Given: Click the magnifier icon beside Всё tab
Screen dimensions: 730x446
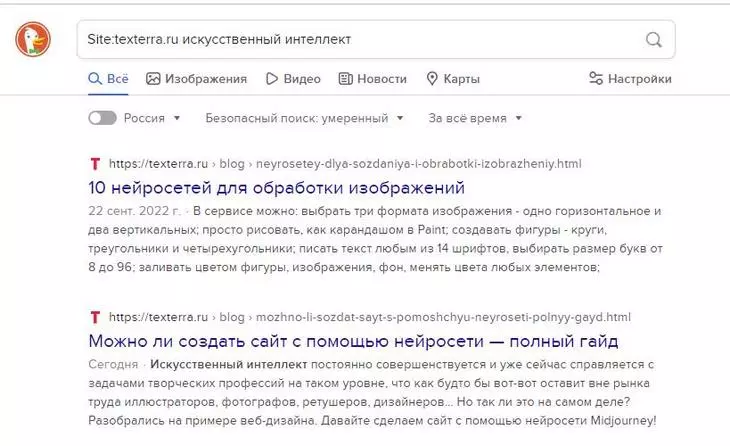Looking at the screenshot, I should click(x=95, y=79).
